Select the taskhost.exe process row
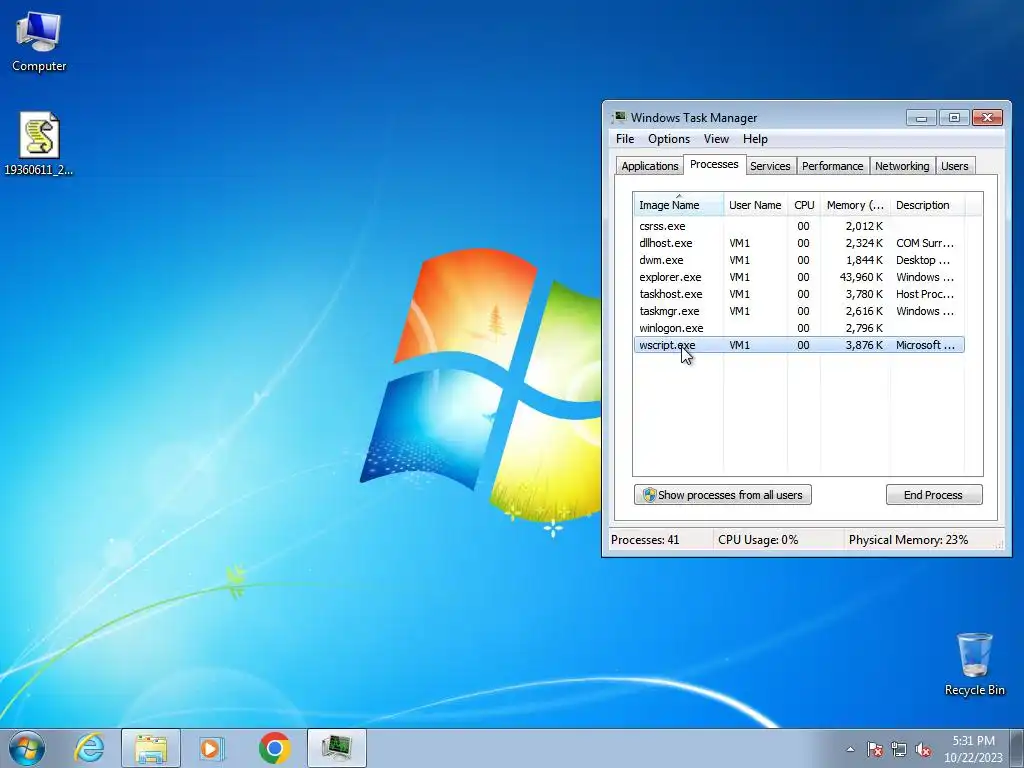 (799, 294)
